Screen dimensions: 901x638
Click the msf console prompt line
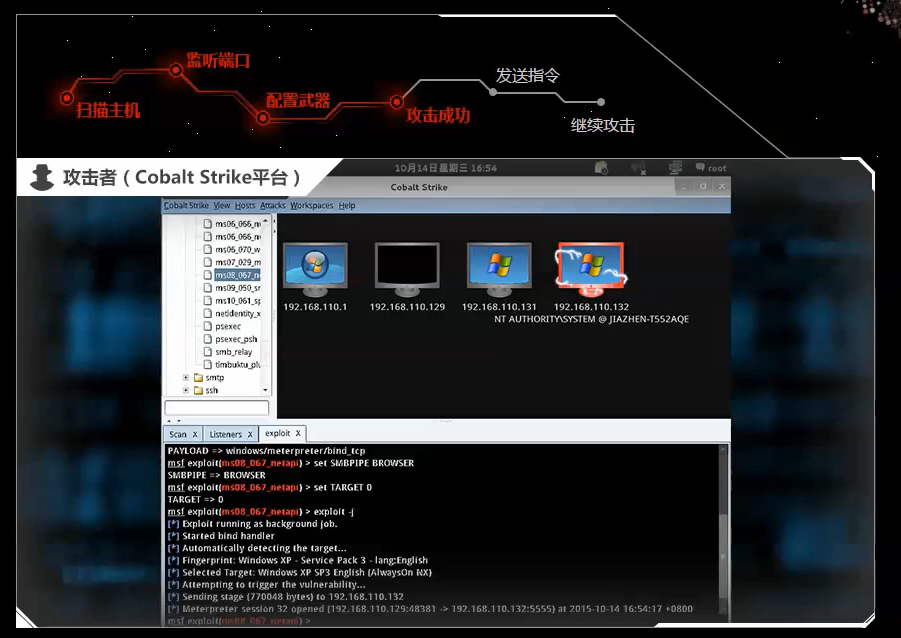pyautogui.click(x=238, y=621)
